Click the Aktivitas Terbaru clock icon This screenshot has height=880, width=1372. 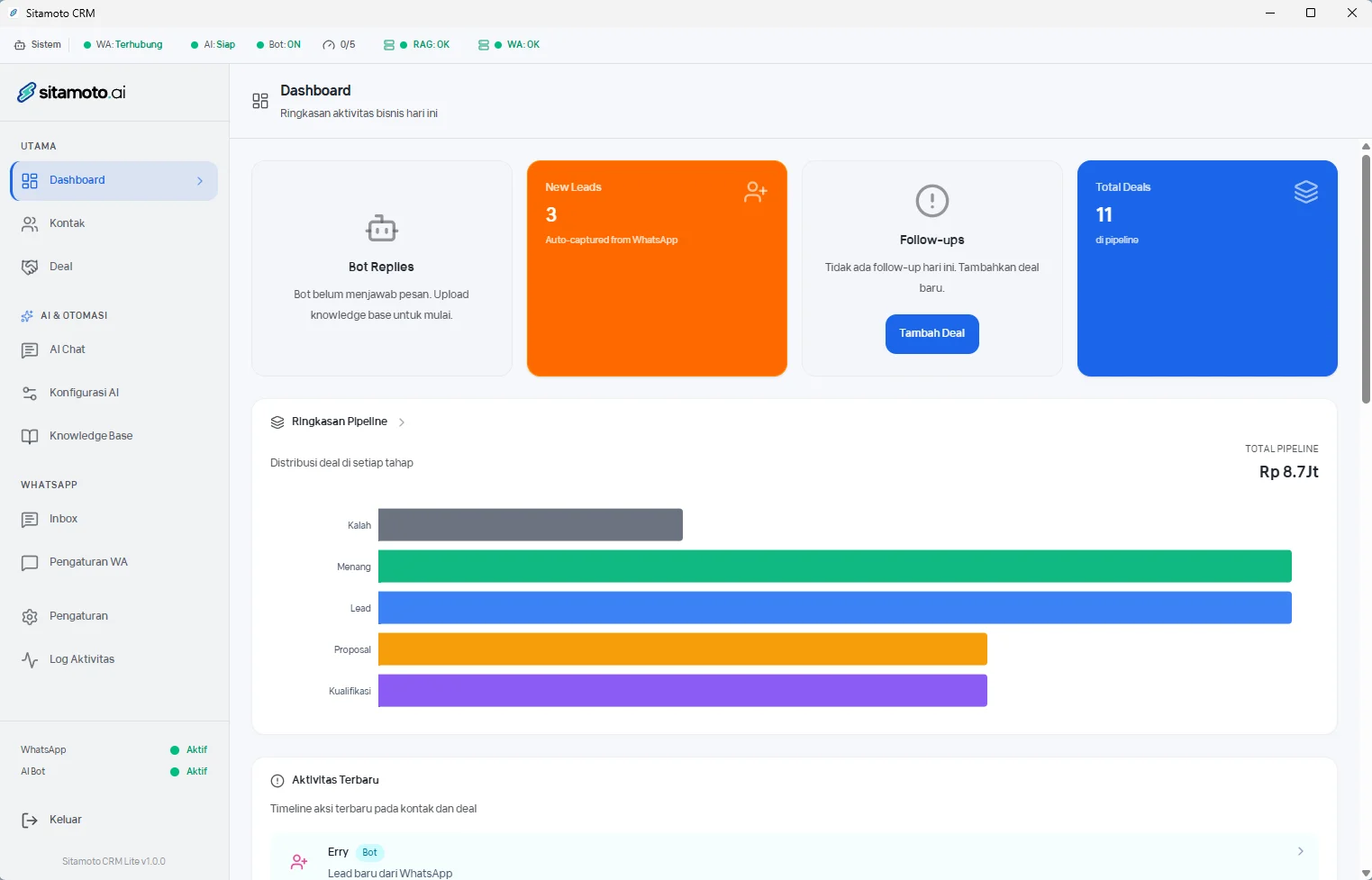pos(277,781)
